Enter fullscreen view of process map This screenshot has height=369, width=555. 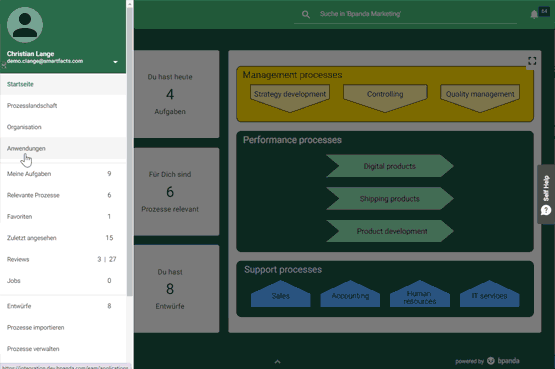coord(532,61)
